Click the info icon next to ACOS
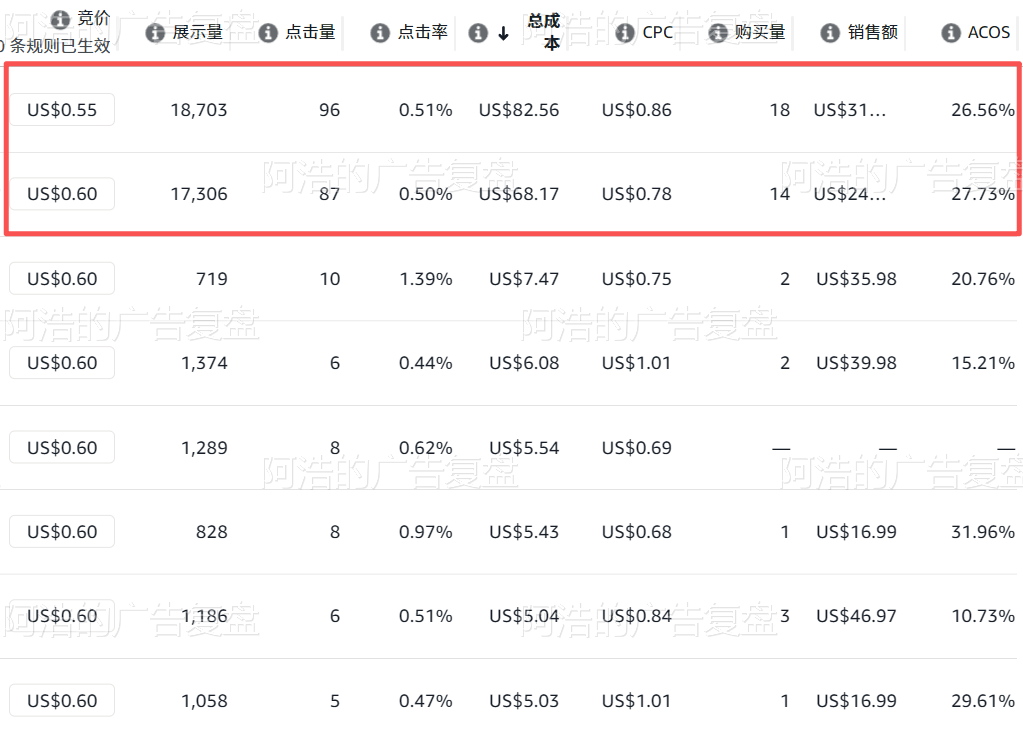This screenshot has height=740, width=1023. click(951, 33)
